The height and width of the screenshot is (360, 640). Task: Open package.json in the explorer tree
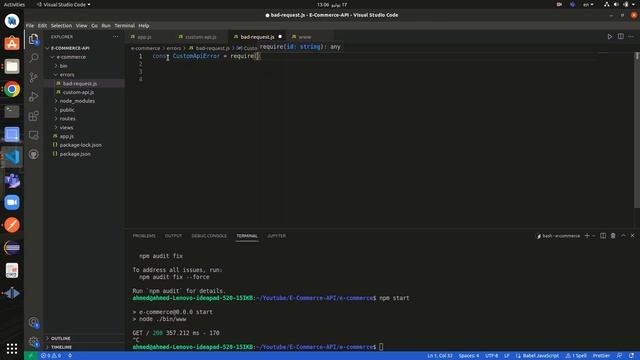[75, 154]
